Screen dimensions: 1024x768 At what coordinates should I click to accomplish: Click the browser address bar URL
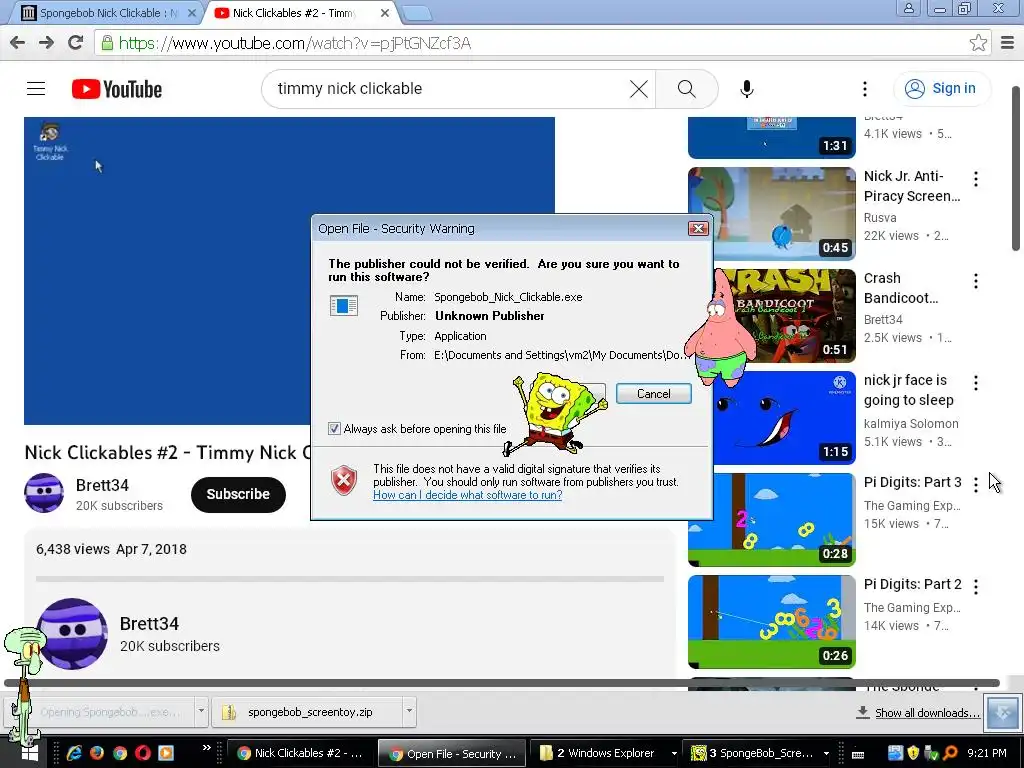[295, 43]
